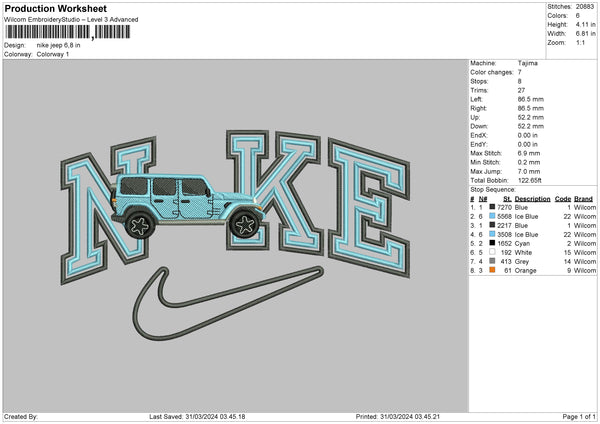
Task: Click the Stitches value "20883"
Action: click(x=585, y=7)
